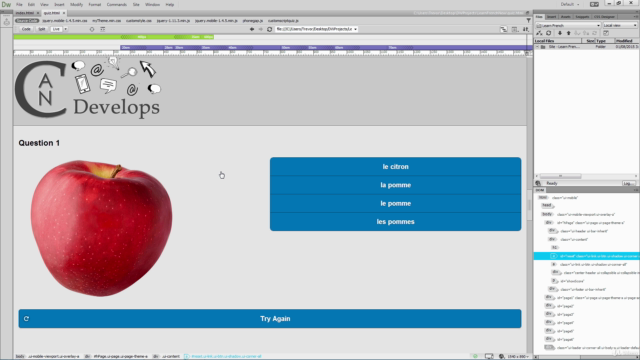The image size is (640, 360).
Task: Click the Dreamweaver Dw logo icon
Action: point(7,4)
